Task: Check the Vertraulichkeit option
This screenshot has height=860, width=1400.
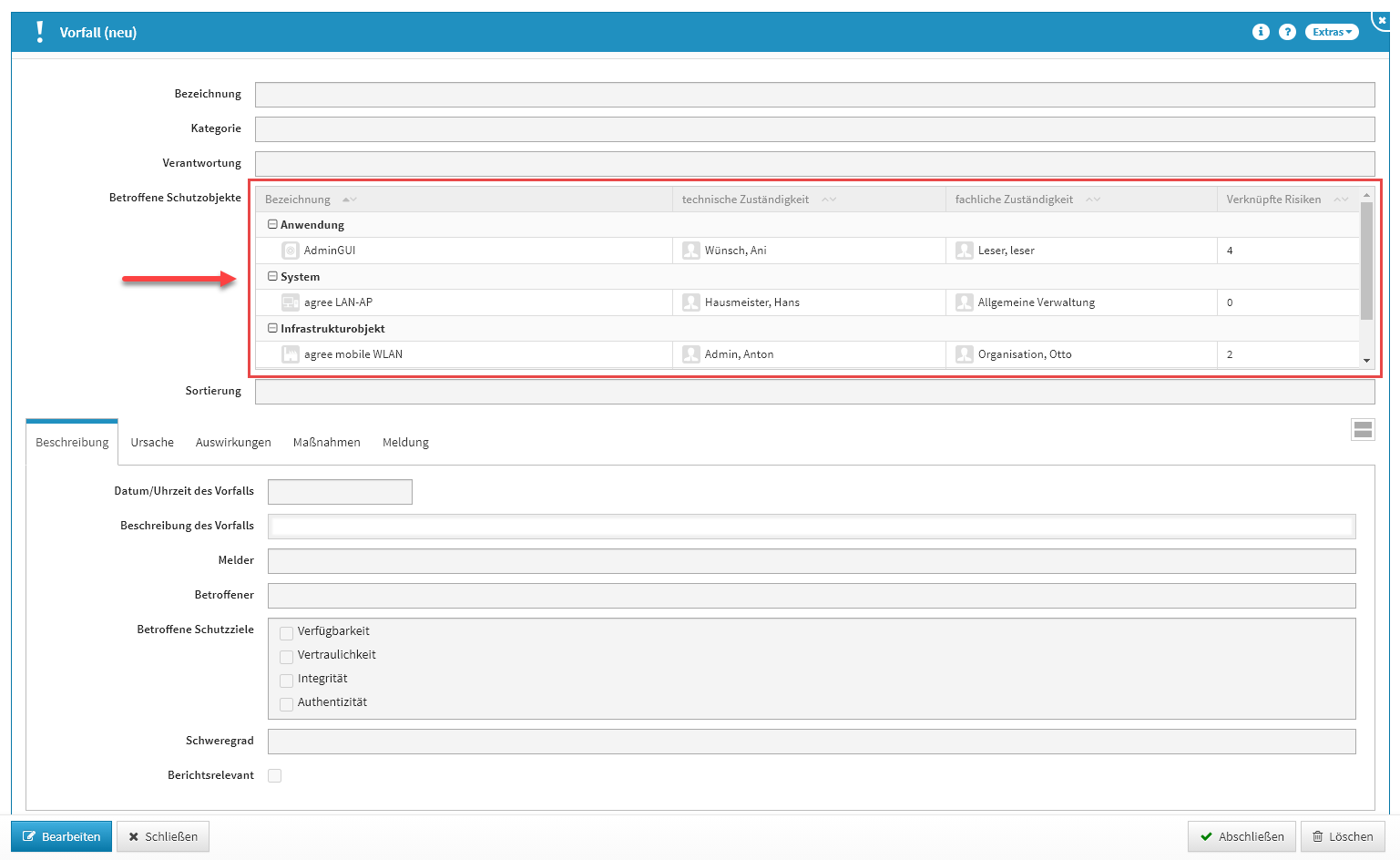Action: pyautogui.click(x=286, y=657)
